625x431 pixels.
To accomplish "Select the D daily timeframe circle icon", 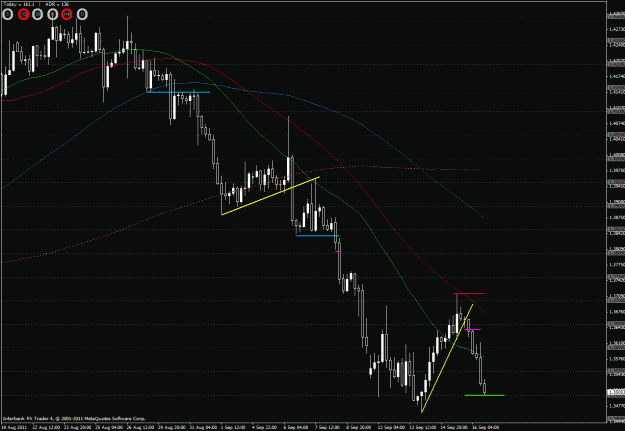I will (x=82, y=14).
